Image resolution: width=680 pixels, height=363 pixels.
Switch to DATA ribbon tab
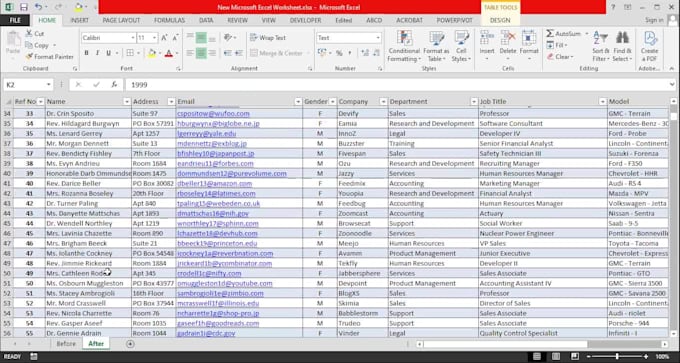pos(206,20)
